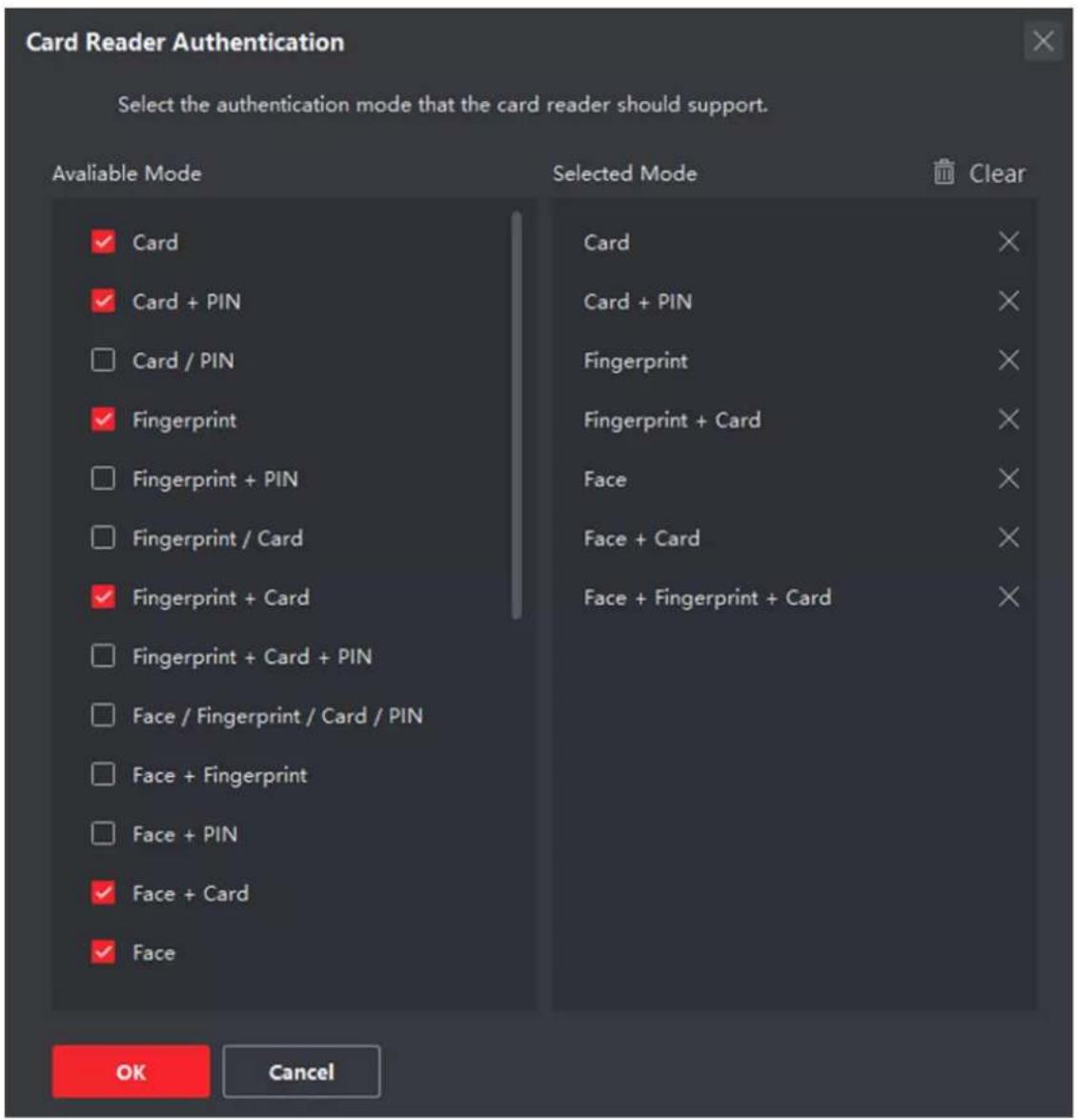
Task: Remove Fingerprint from the Selected Mode list
Action: pyautogui.click(x=1008, y=360)
